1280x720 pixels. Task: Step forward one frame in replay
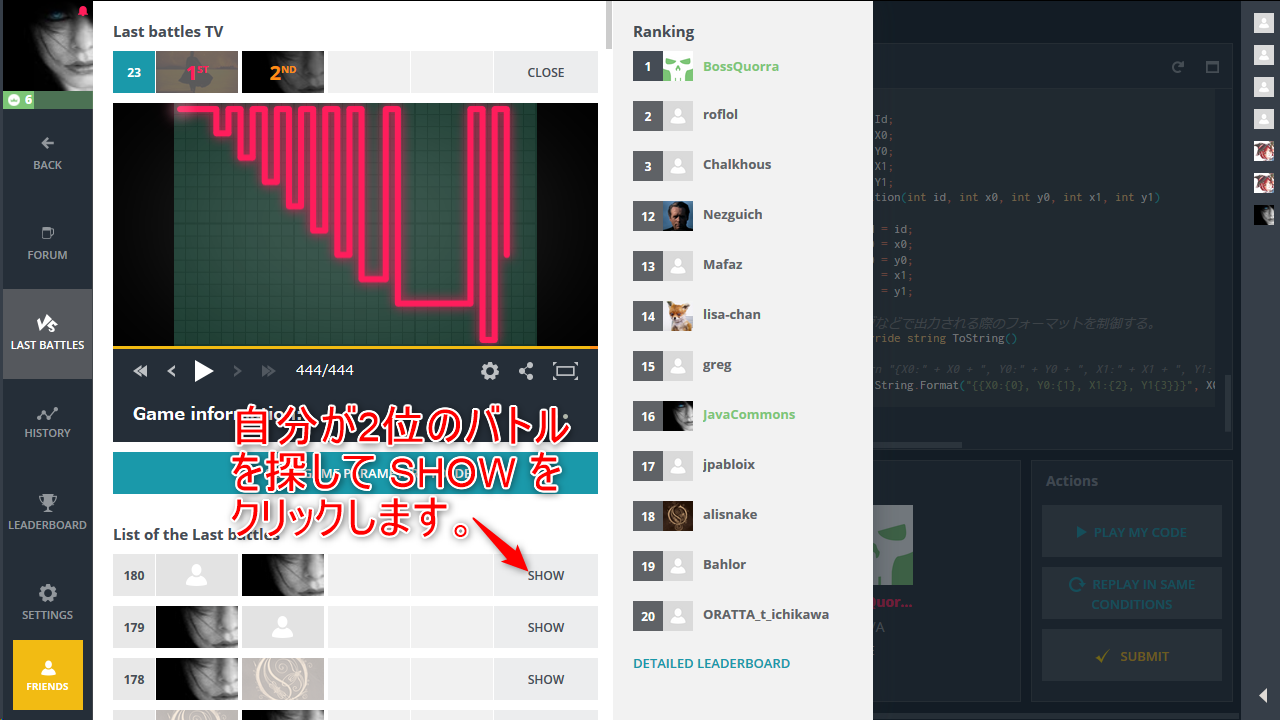(237, 371)
